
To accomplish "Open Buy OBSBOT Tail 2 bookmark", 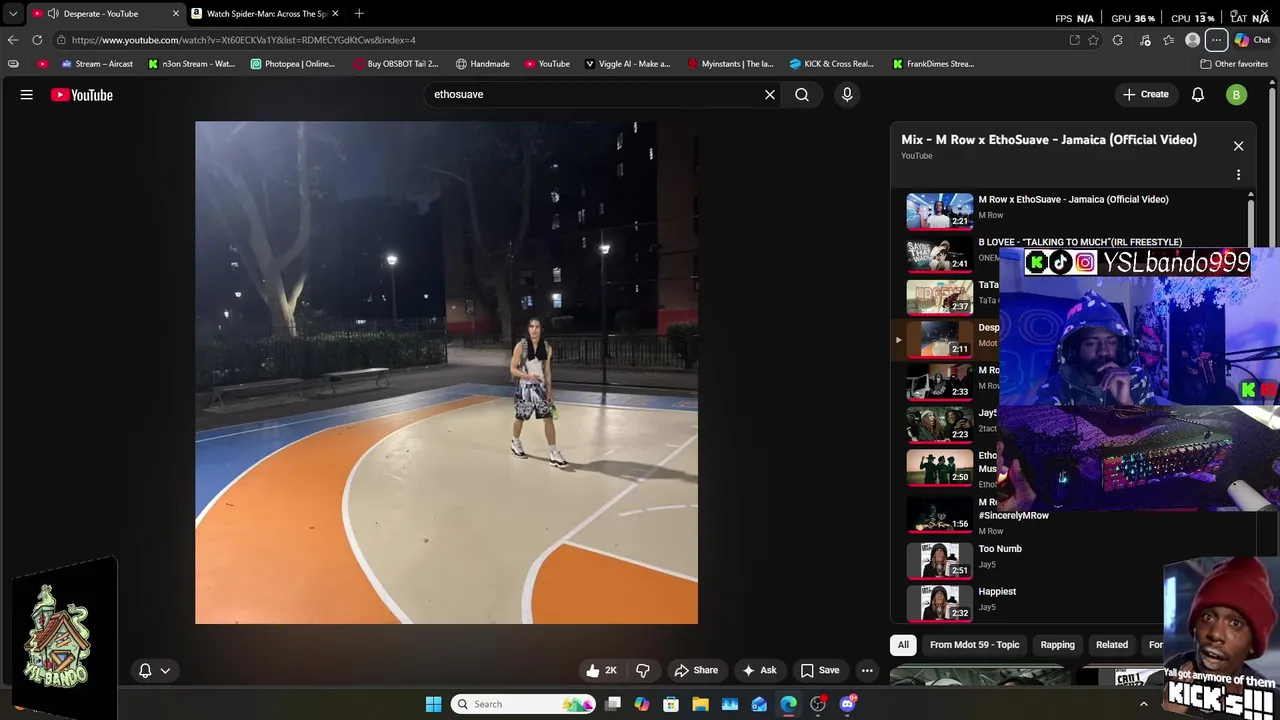I will click(x=396, y=64).
